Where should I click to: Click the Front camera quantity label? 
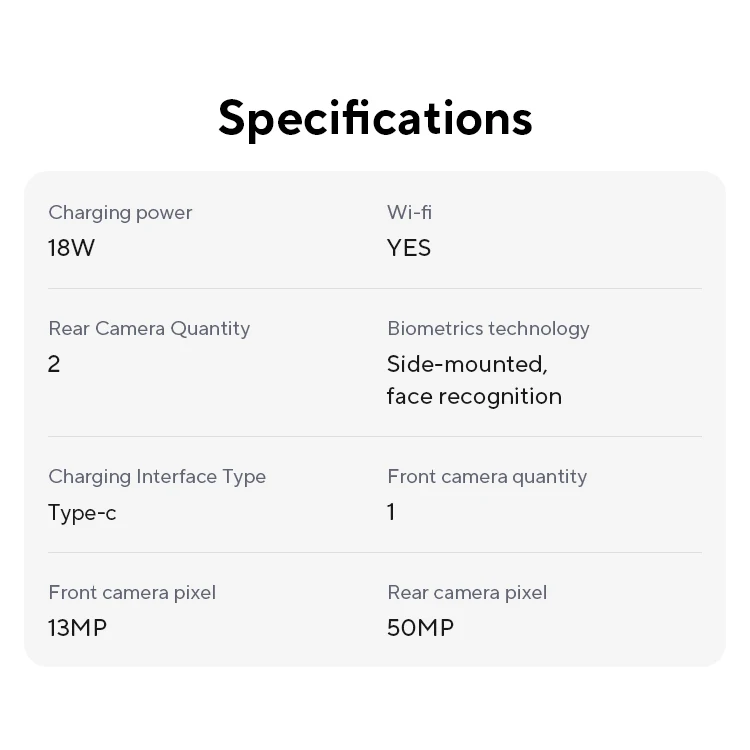pos(487,476)
